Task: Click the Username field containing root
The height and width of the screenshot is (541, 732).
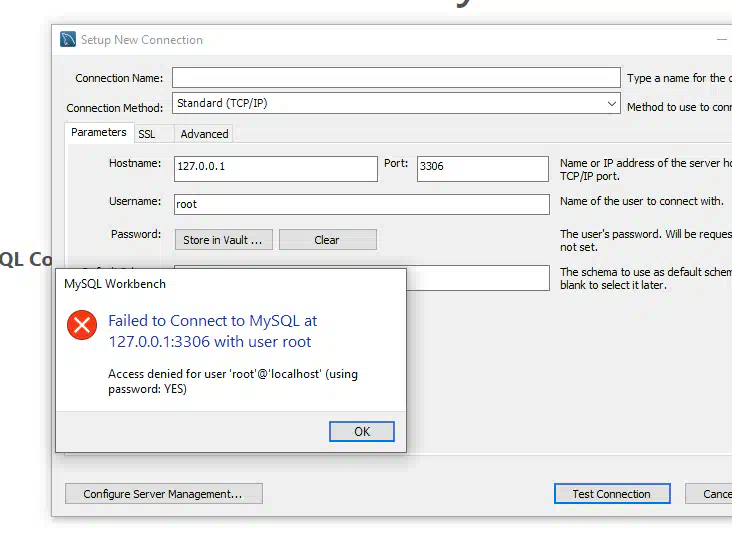Action: click(361, 204)
